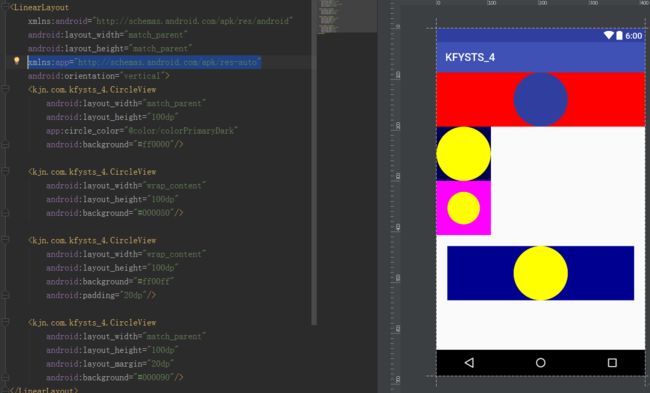650x393 pixels.
Task: Click the android:background="#ff00ff" line
Action: pyautogui.click(x=110, y=281)
